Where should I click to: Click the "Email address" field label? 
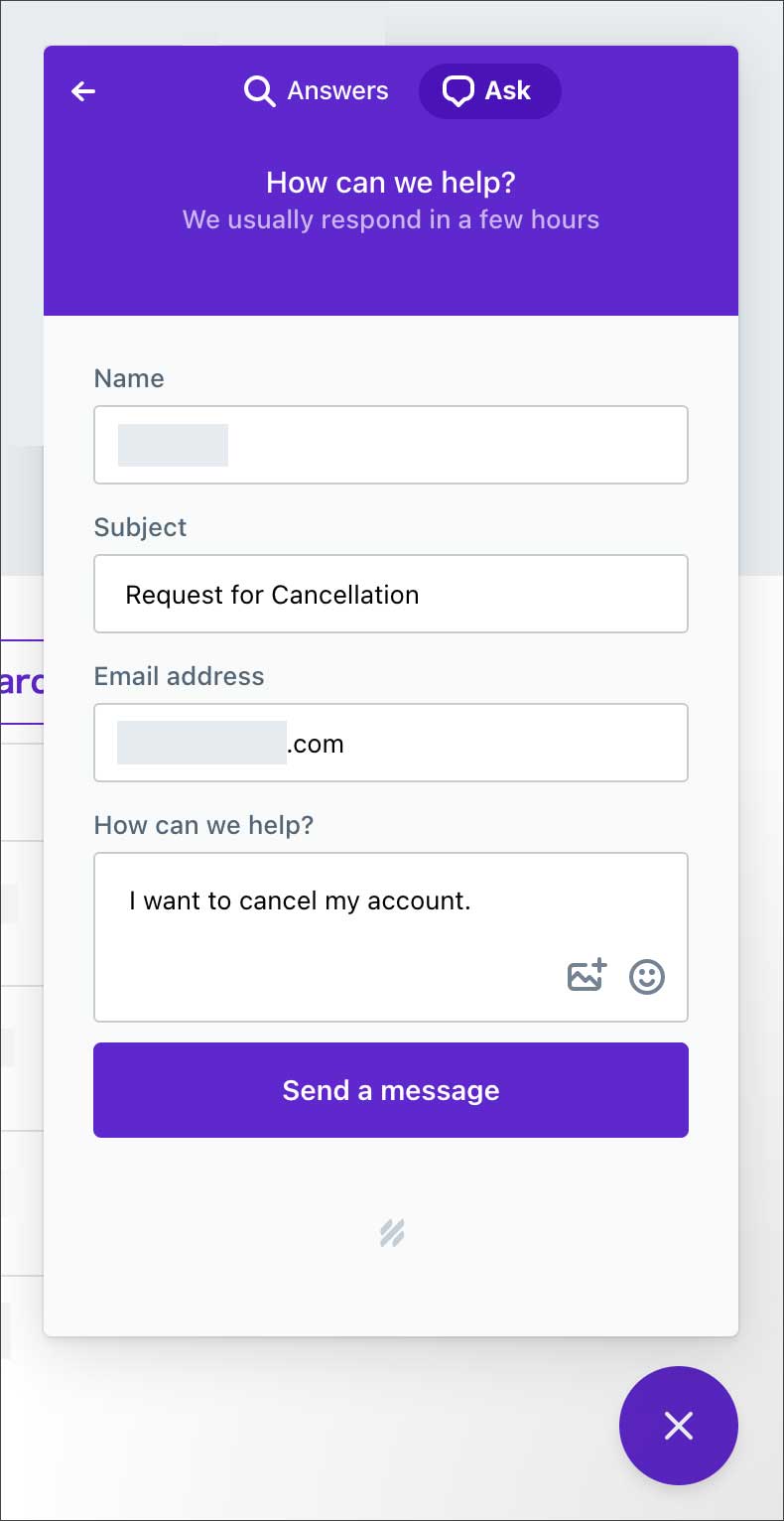click(179, 676)
